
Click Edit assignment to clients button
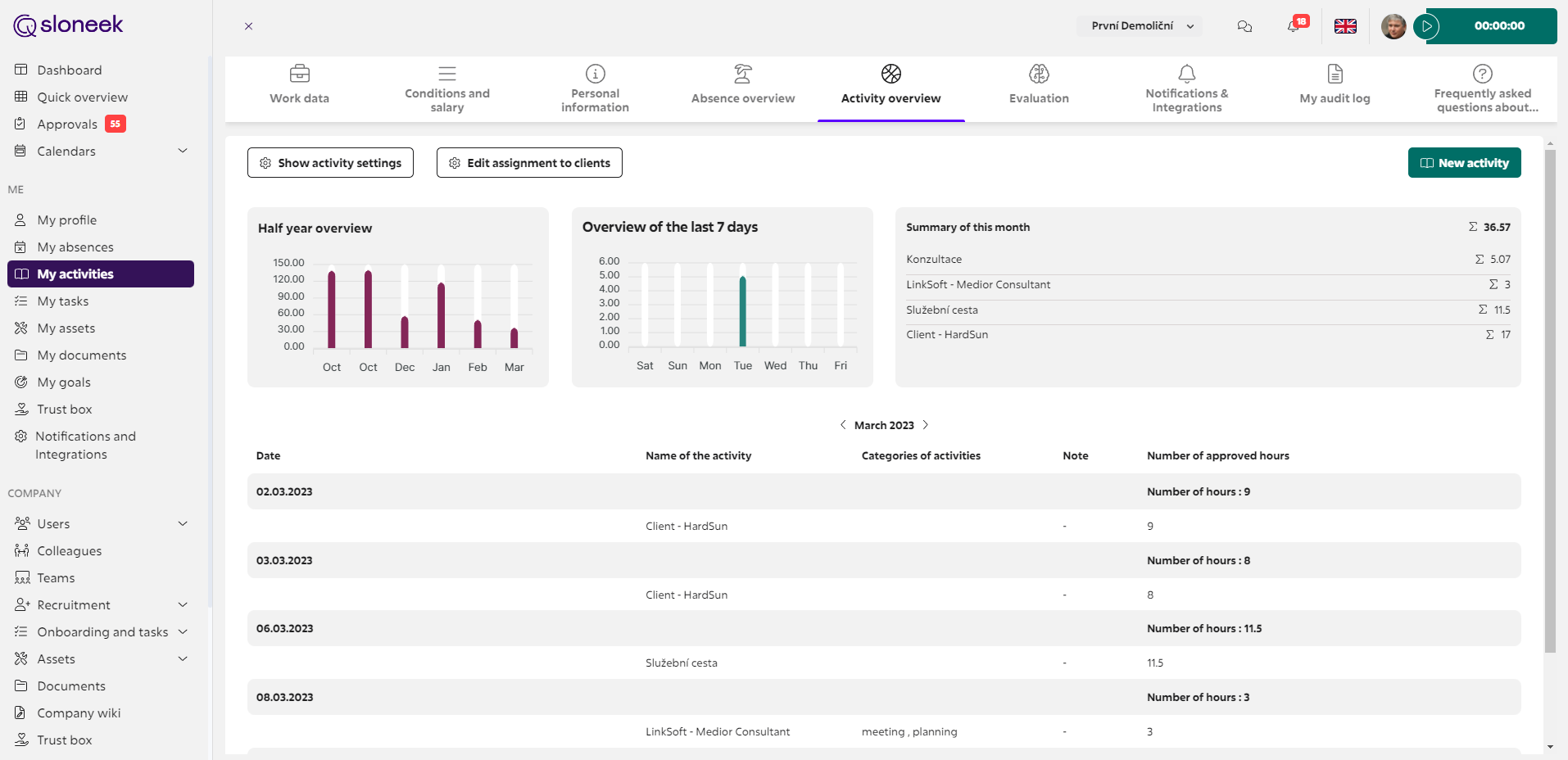click(529, 163)
